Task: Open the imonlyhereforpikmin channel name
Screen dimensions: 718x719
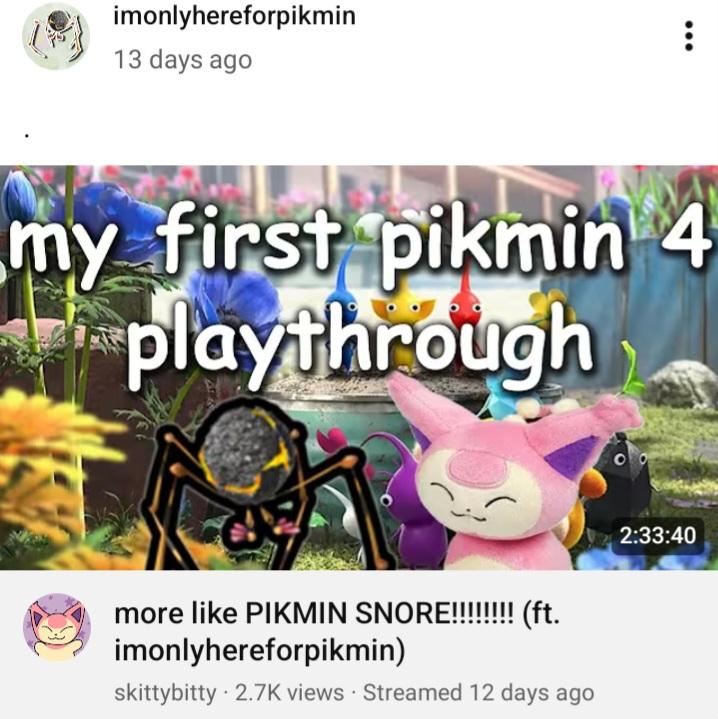Action: tap(234, 16)
